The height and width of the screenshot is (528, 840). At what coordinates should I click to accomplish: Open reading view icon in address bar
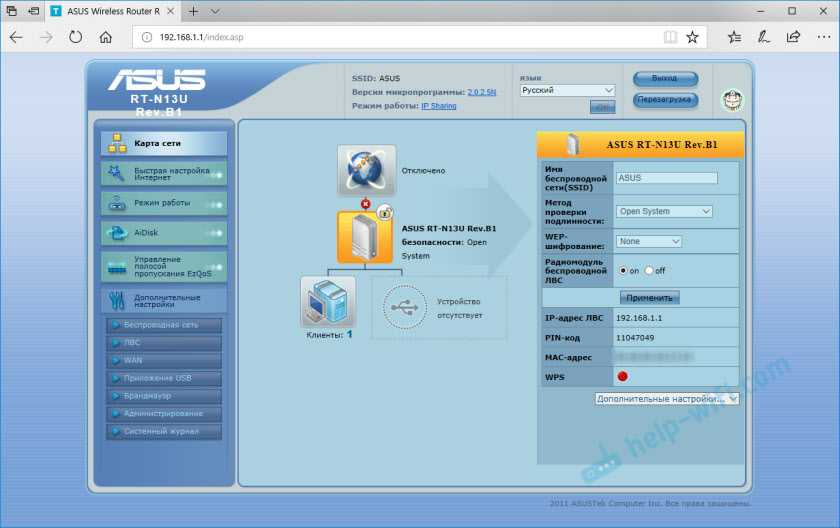[670, 37]
